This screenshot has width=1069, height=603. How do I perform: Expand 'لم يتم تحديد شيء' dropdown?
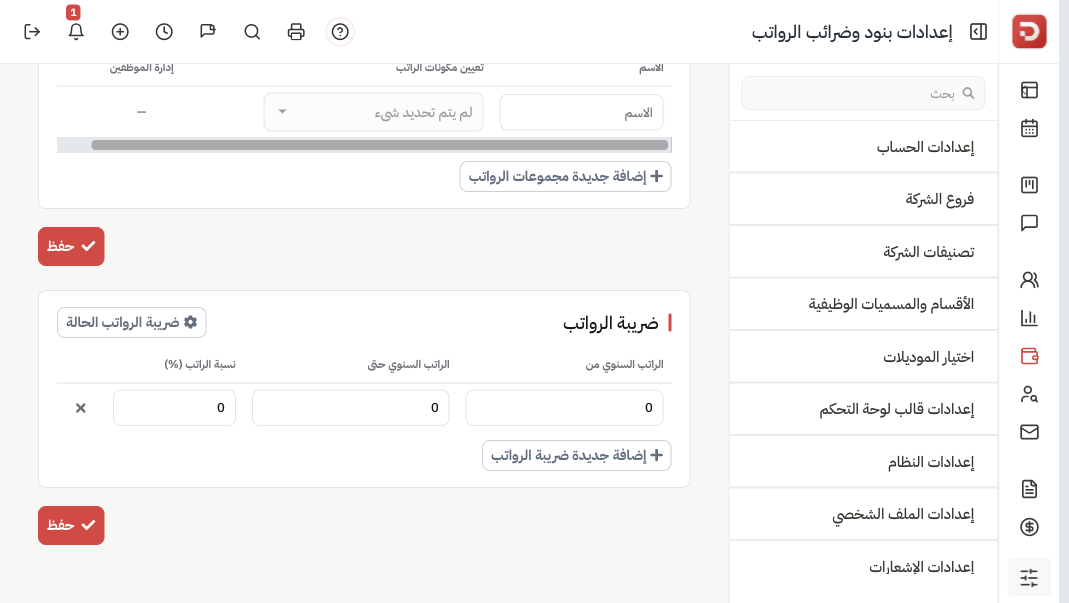374,112
